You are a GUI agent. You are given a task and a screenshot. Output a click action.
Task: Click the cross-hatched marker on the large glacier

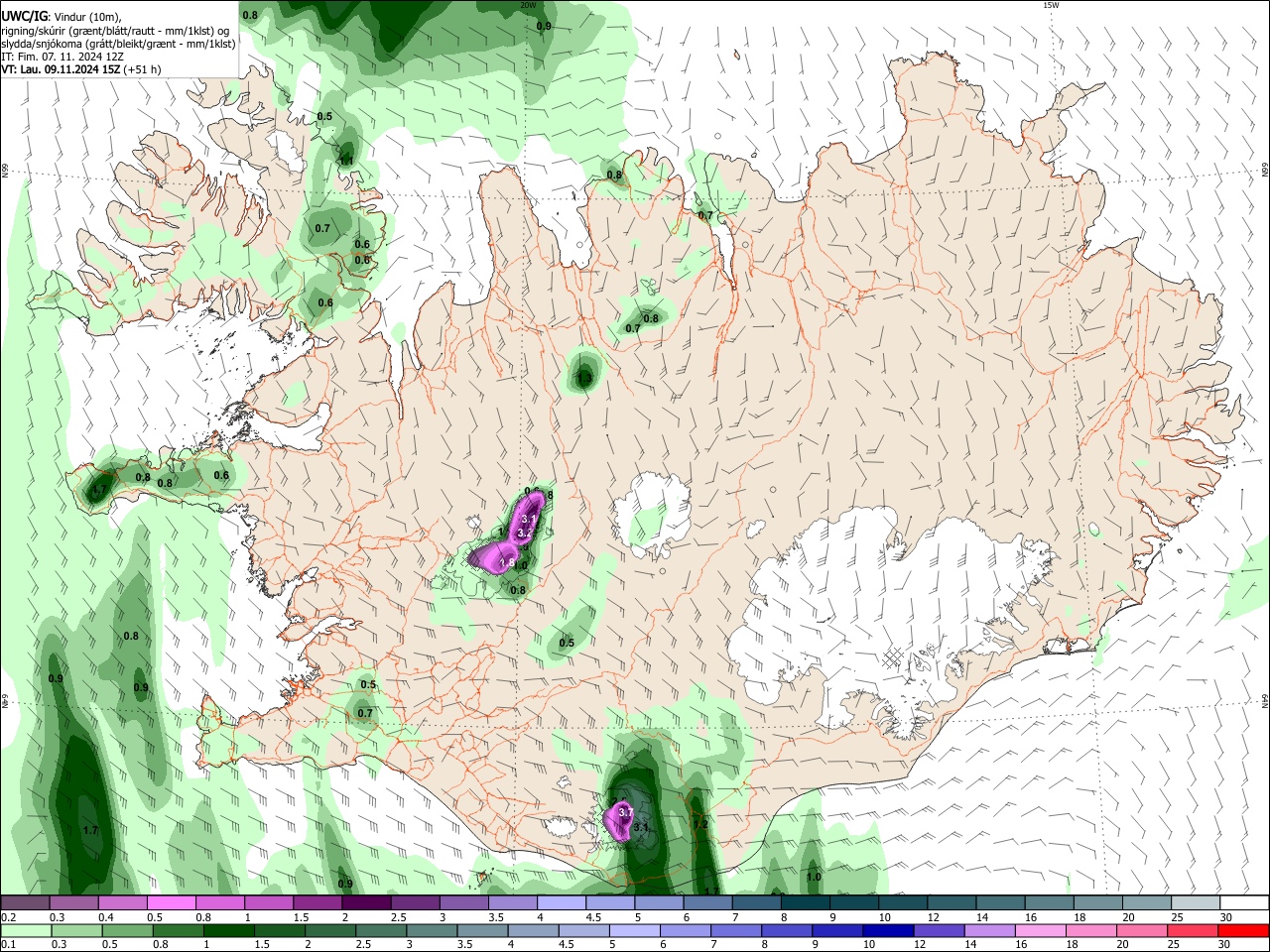(x=892, y=656)
